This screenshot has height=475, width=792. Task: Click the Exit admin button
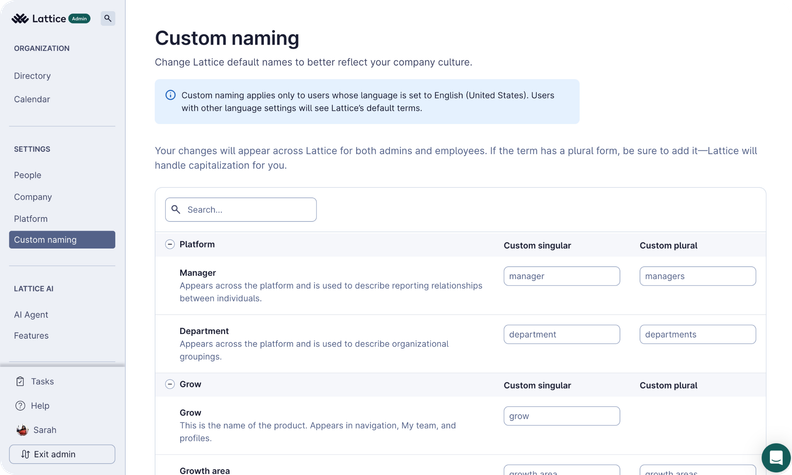(62, 454)
